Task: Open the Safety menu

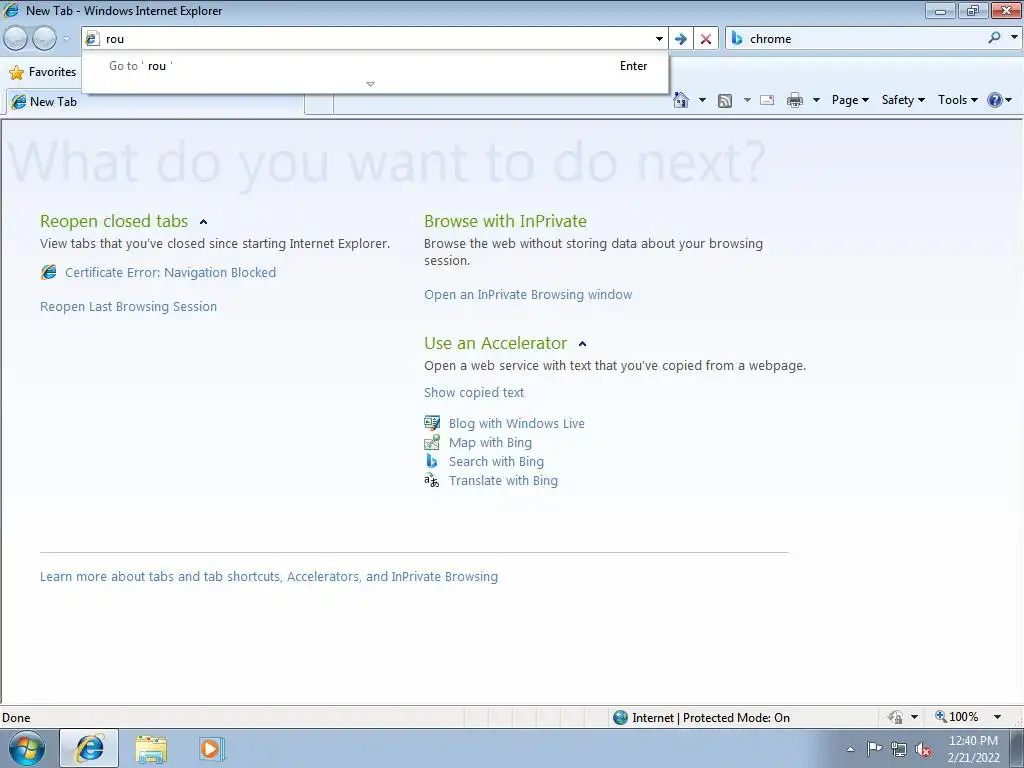Action: coord(903,100)
